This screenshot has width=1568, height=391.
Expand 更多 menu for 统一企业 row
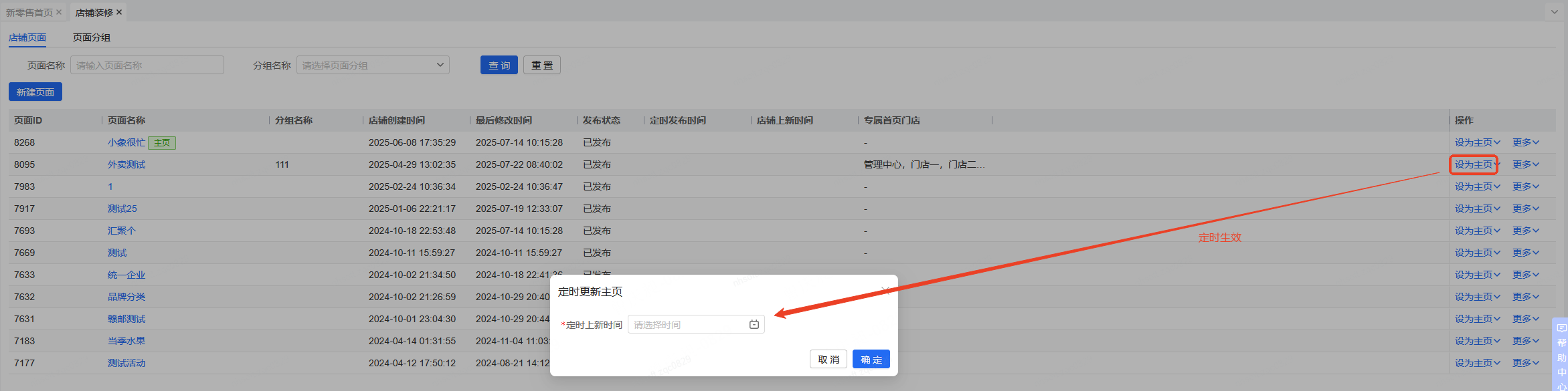tap(1526, 275)
